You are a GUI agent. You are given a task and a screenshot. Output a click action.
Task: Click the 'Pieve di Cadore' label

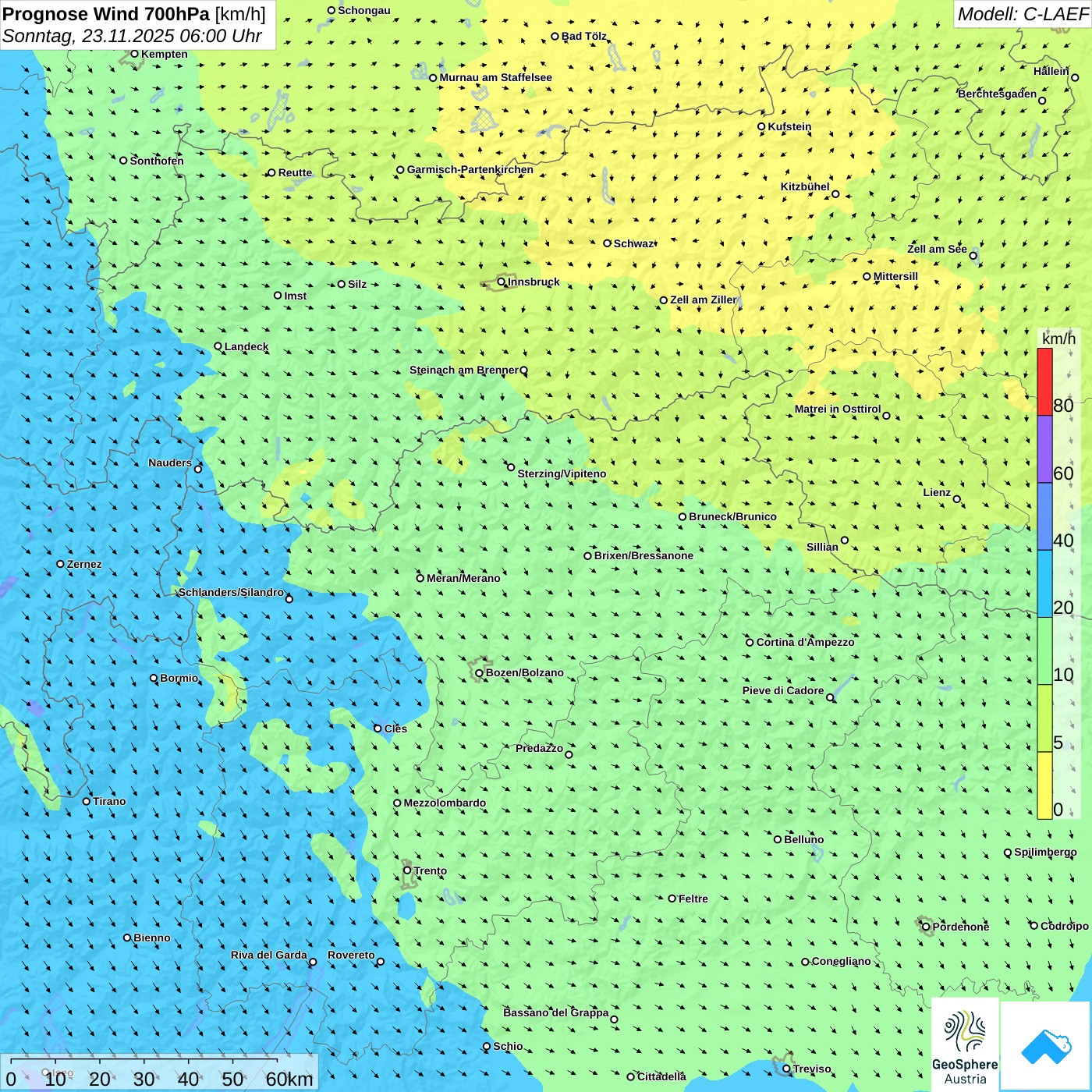coord(783,690)
